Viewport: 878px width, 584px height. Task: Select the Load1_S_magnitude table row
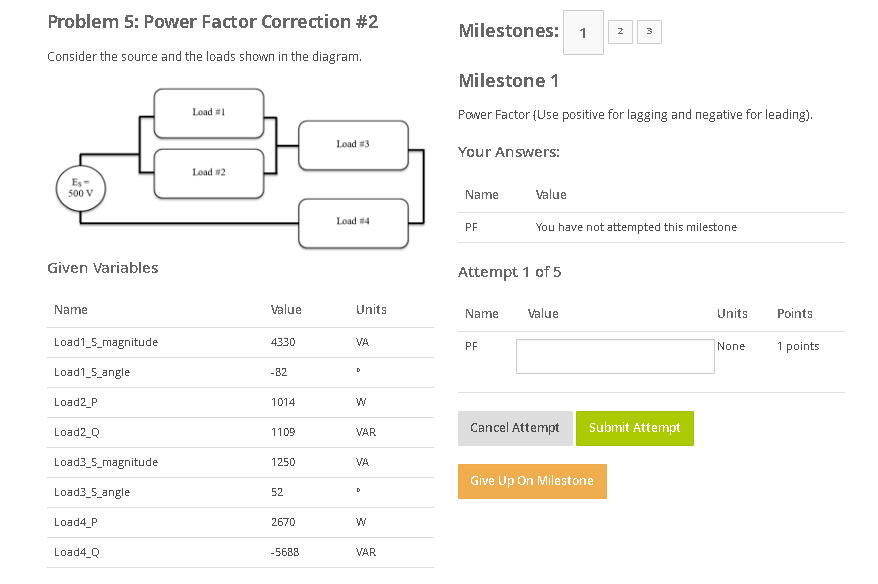pos(107,342)
